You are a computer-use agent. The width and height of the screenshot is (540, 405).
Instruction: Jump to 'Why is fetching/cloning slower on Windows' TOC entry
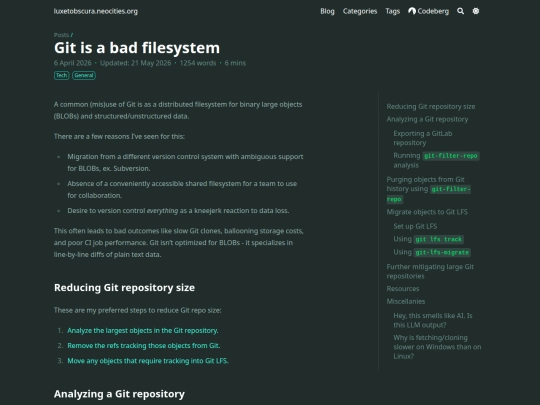point(437,347)
